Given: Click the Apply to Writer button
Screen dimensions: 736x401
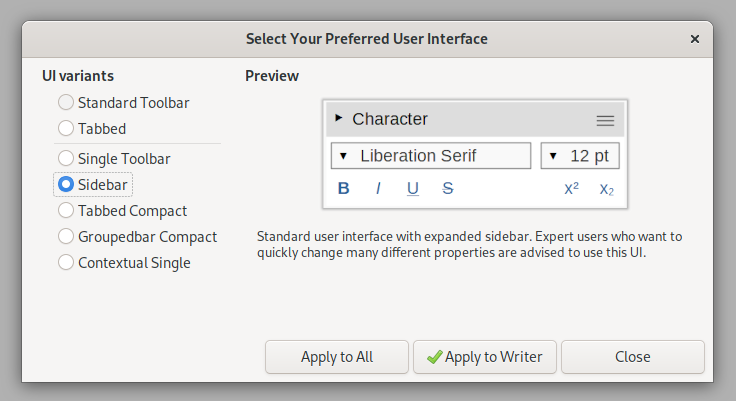Looking at the screenshot, I should click(x=484, y=357).
